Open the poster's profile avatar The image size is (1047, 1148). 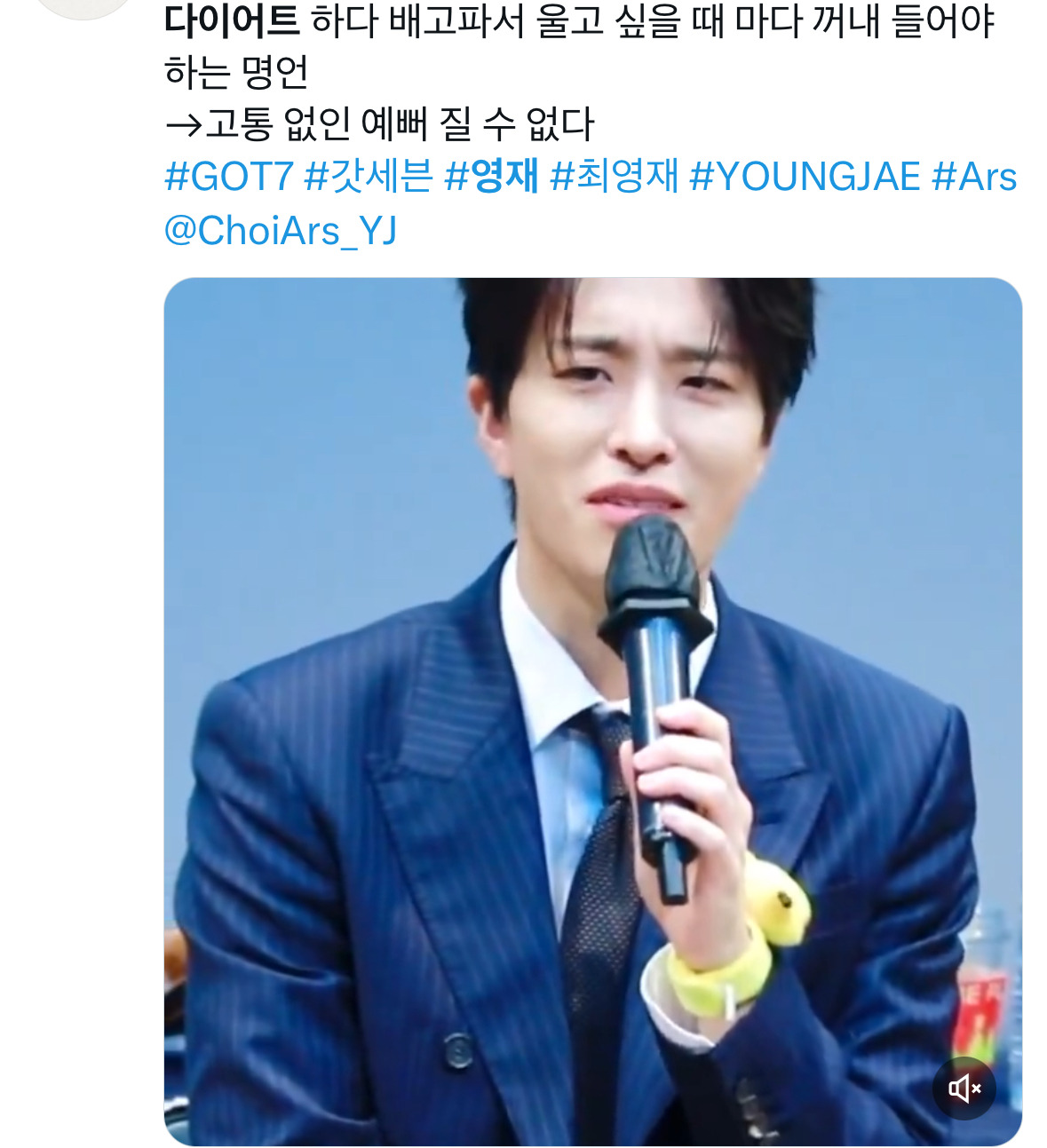point(84,7)
